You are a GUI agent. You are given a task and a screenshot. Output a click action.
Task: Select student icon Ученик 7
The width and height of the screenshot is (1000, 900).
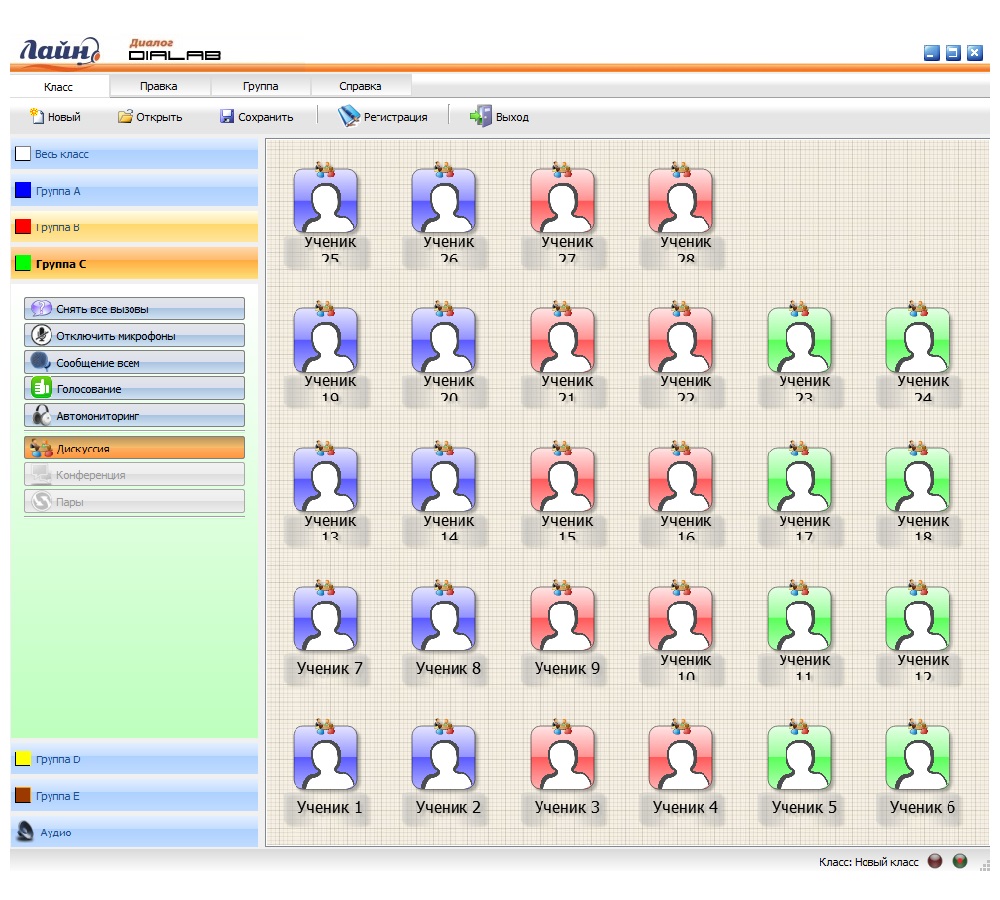tap(325, 619)
